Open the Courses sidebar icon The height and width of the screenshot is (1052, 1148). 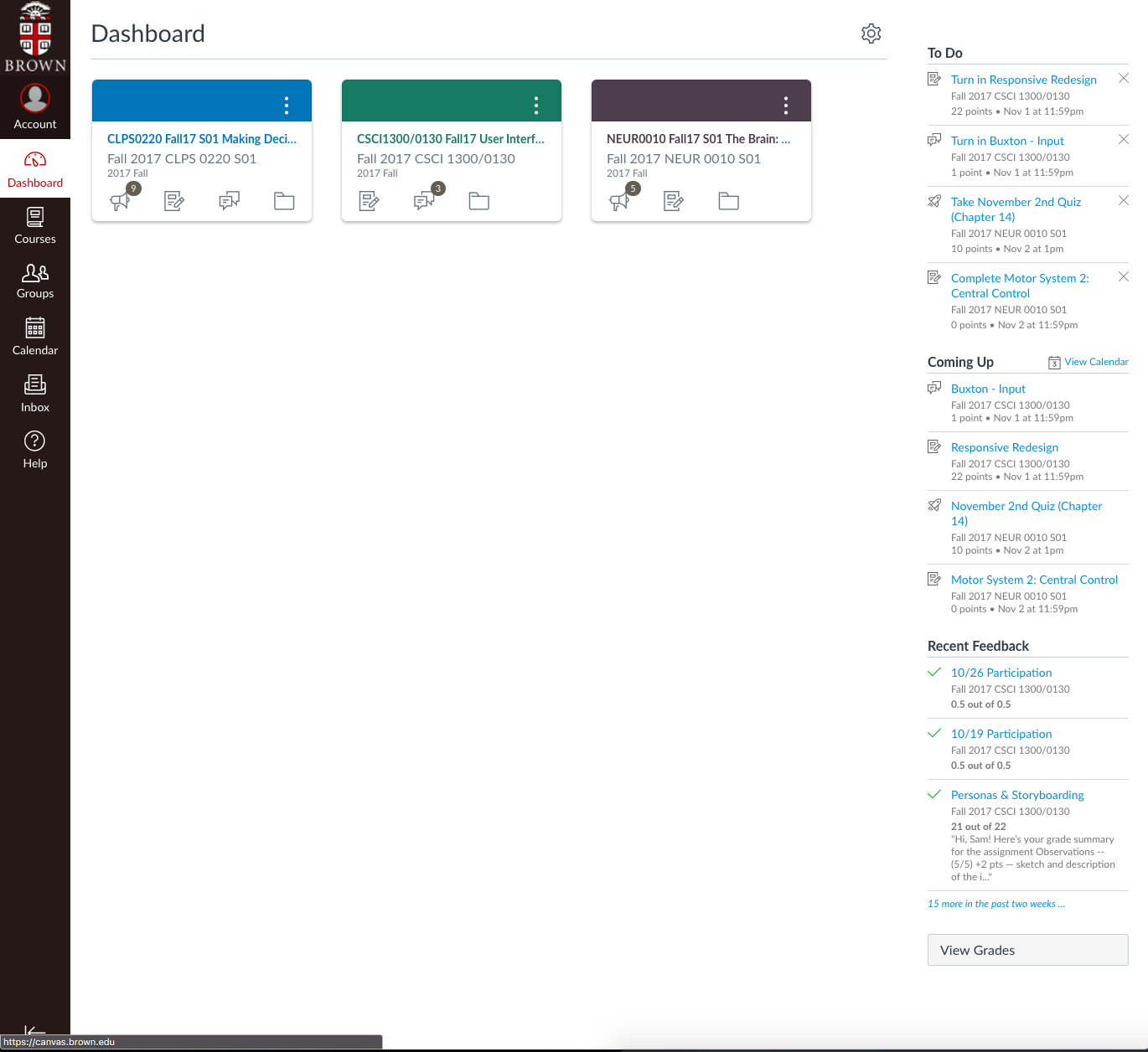click(34, 224)
